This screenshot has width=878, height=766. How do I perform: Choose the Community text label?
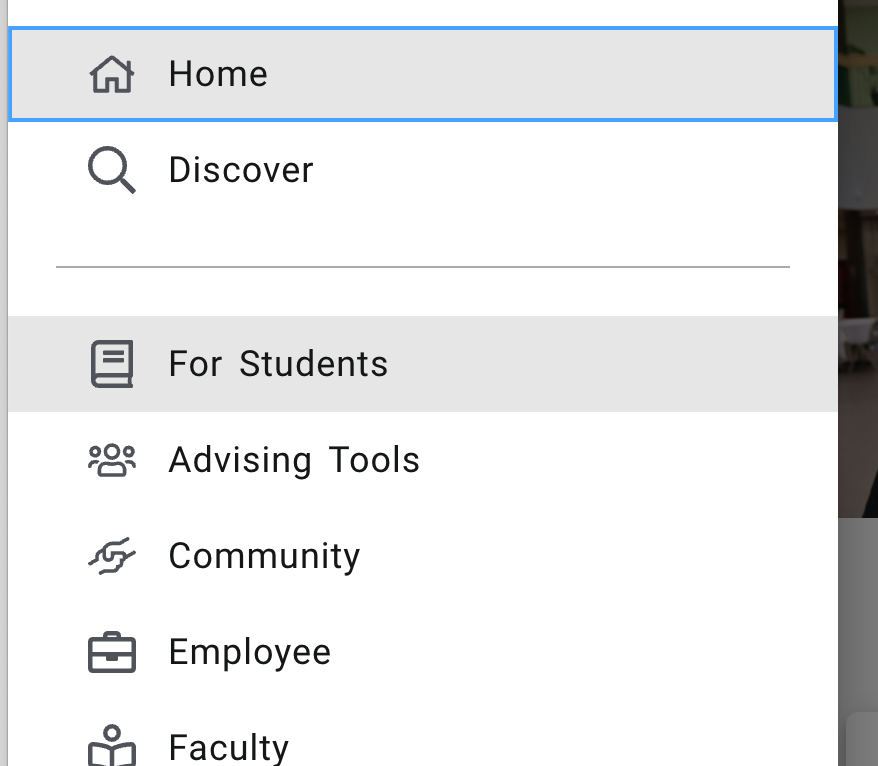click(x=264, y=557)
